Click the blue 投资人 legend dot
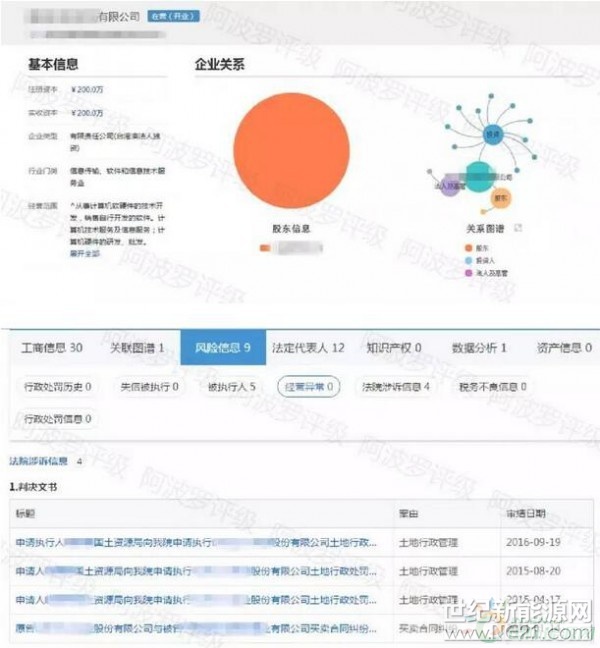This screenshot has width=600, height=648. coord(468,258)
